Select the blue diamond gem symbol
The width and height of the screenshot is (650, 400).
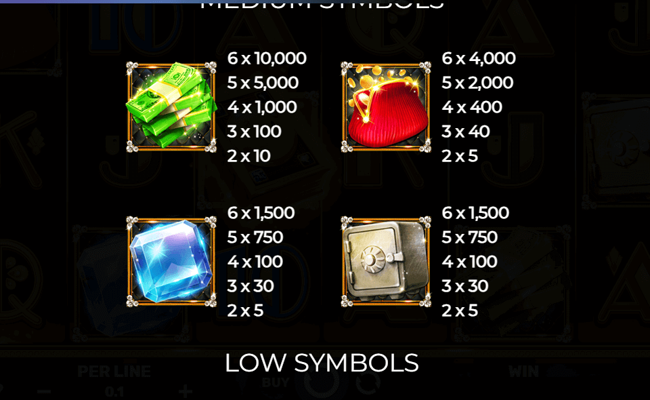pos(171,262)
